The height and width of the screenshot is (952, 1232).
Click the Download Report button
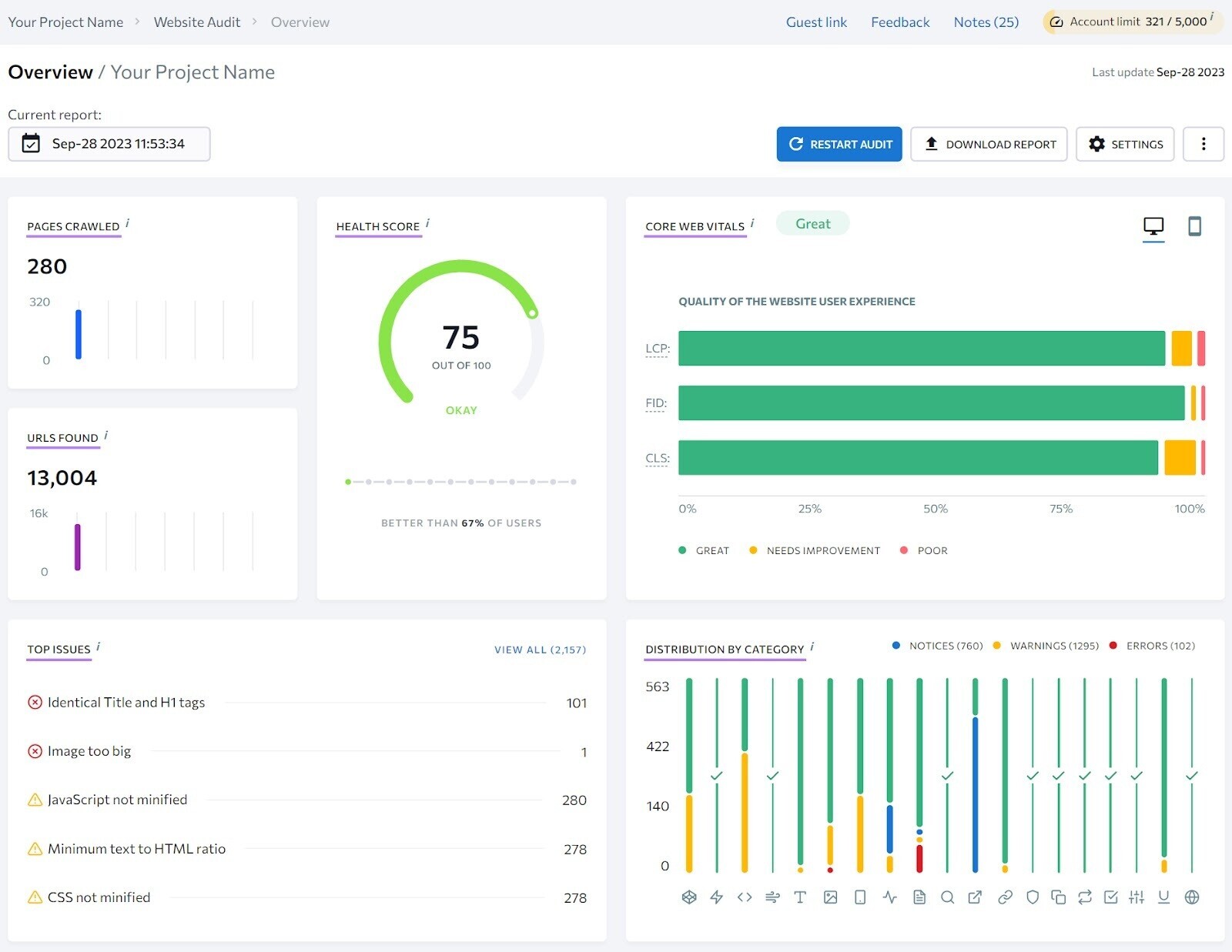point(989,144)
